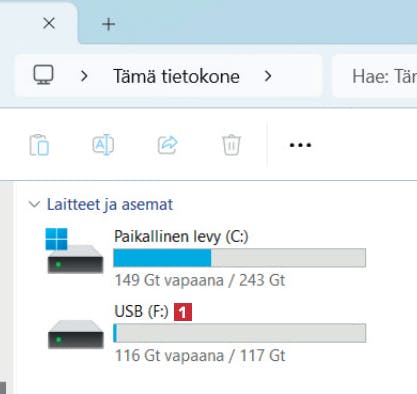Click Tämä tietokone breadcrumb
The height and width of the screenshot is (394, 417).
(176, 76)
